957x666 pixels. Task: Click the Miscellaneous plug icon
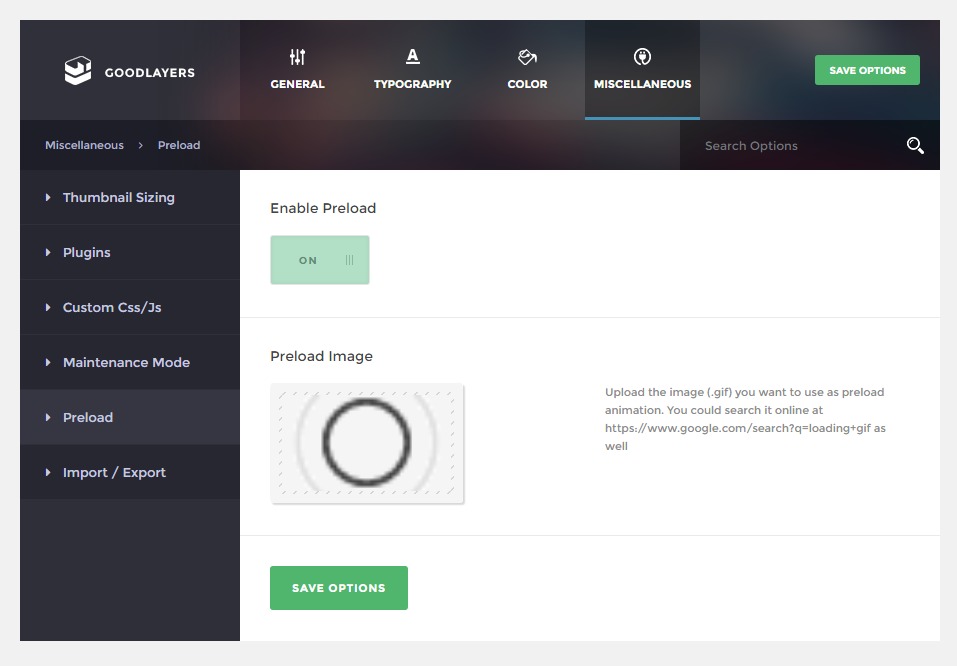(642, 57)
